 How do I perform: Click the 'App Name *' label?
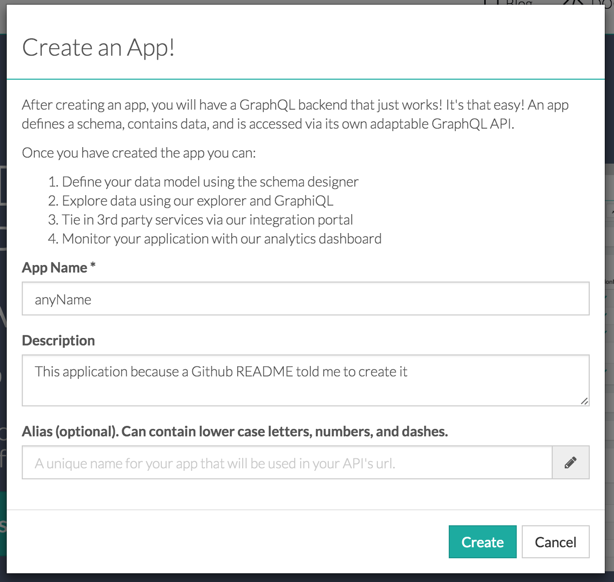coord(59,268)
